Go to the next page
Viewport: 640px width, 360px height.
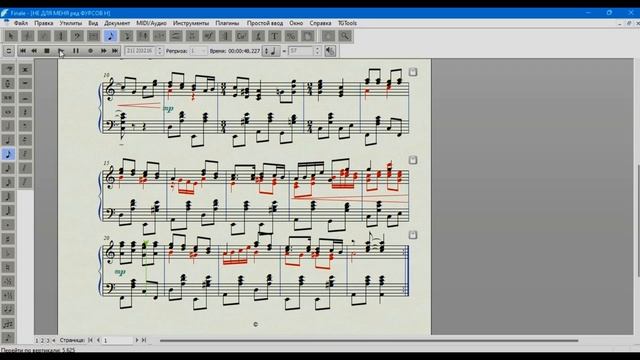click(137, 340)
